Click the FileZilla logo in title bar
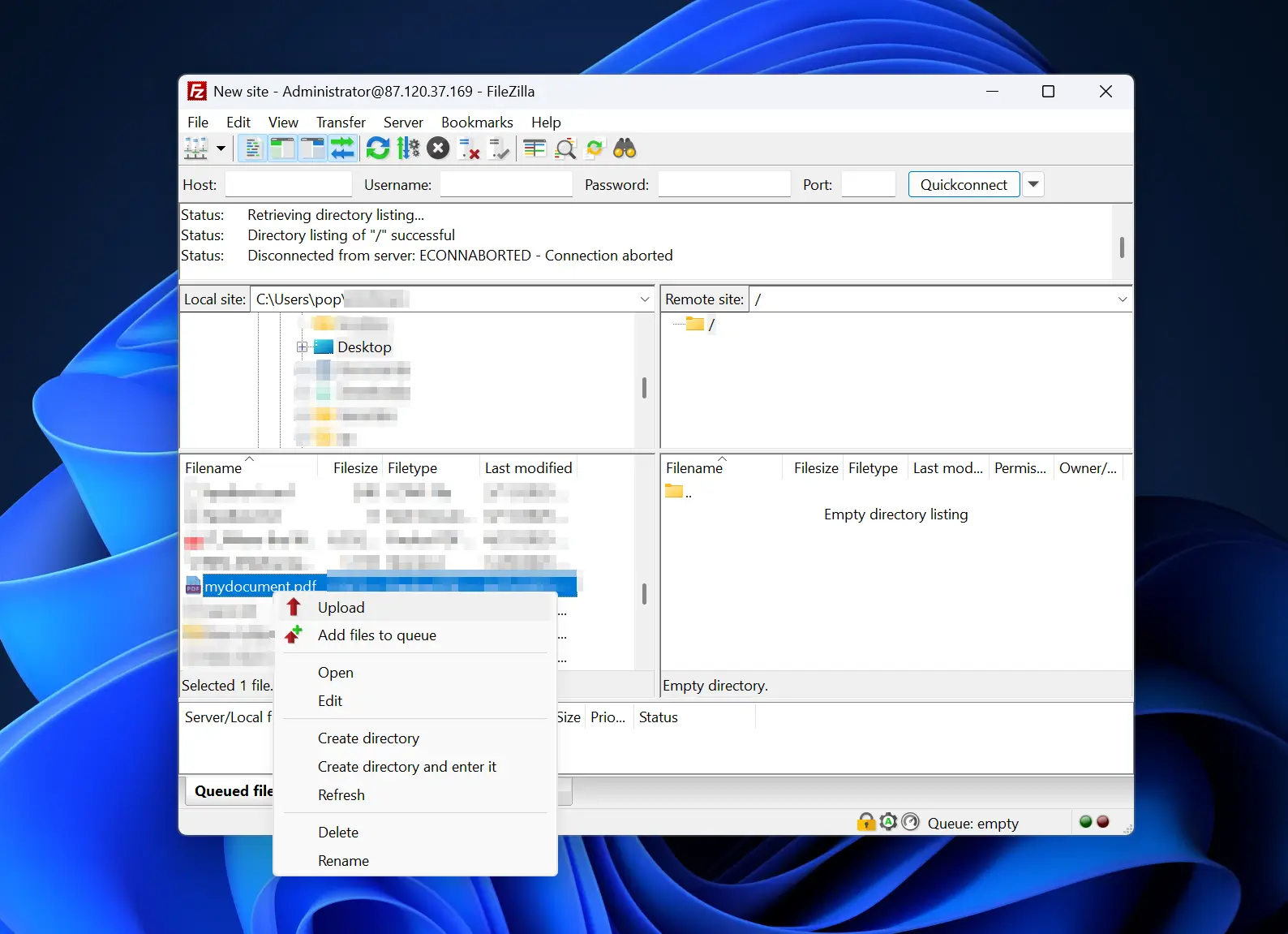Screen dimensions: 1288x934 point(197,91)
